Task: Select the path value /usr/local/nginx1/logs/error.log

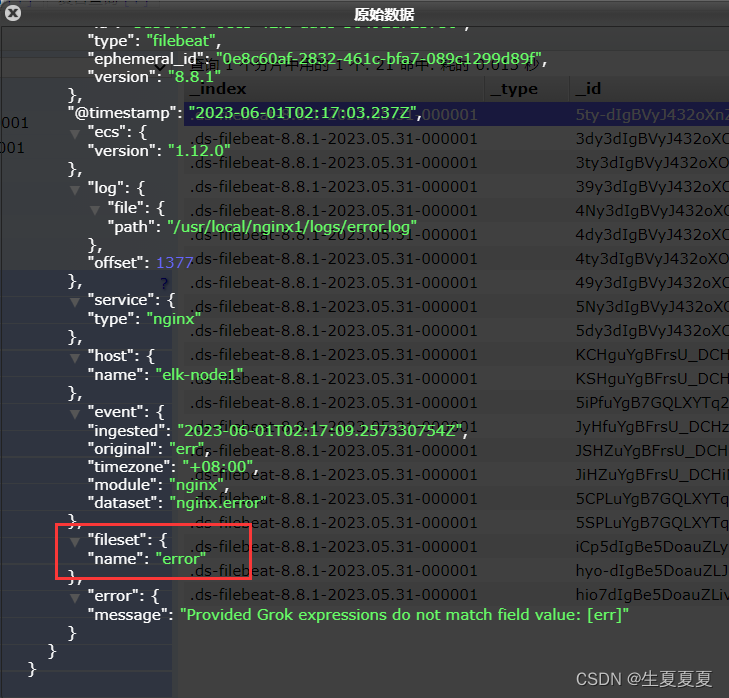Action: (292, 227)
